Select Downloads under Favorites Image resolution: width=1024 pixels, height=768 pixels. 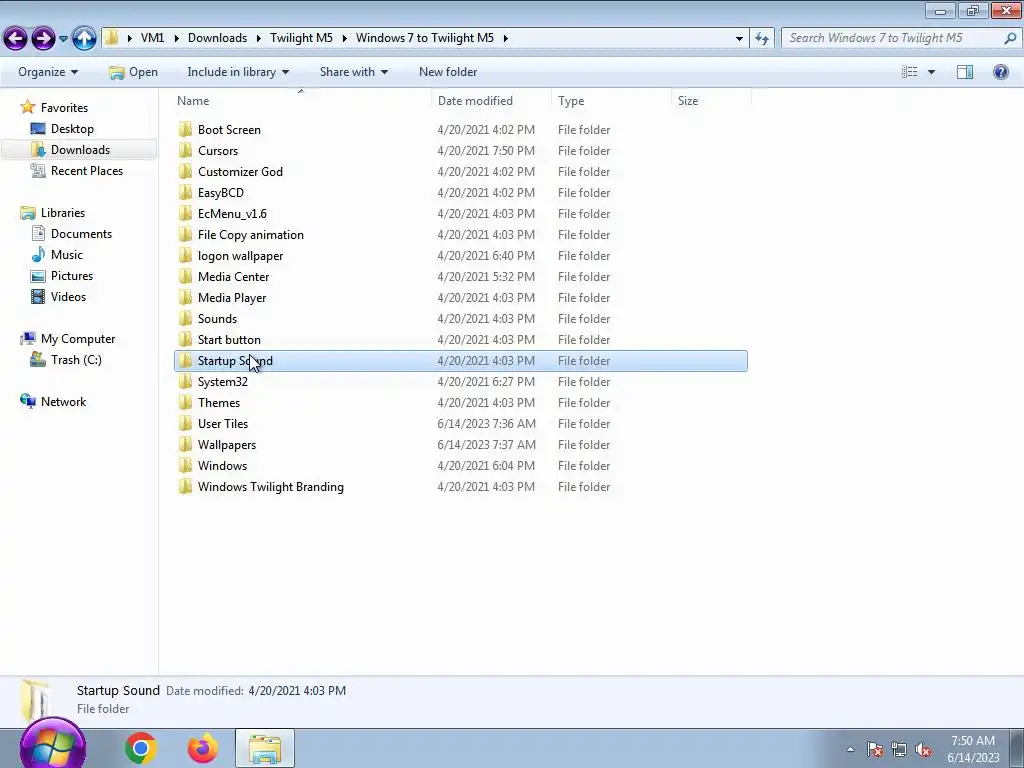(80, 150)
